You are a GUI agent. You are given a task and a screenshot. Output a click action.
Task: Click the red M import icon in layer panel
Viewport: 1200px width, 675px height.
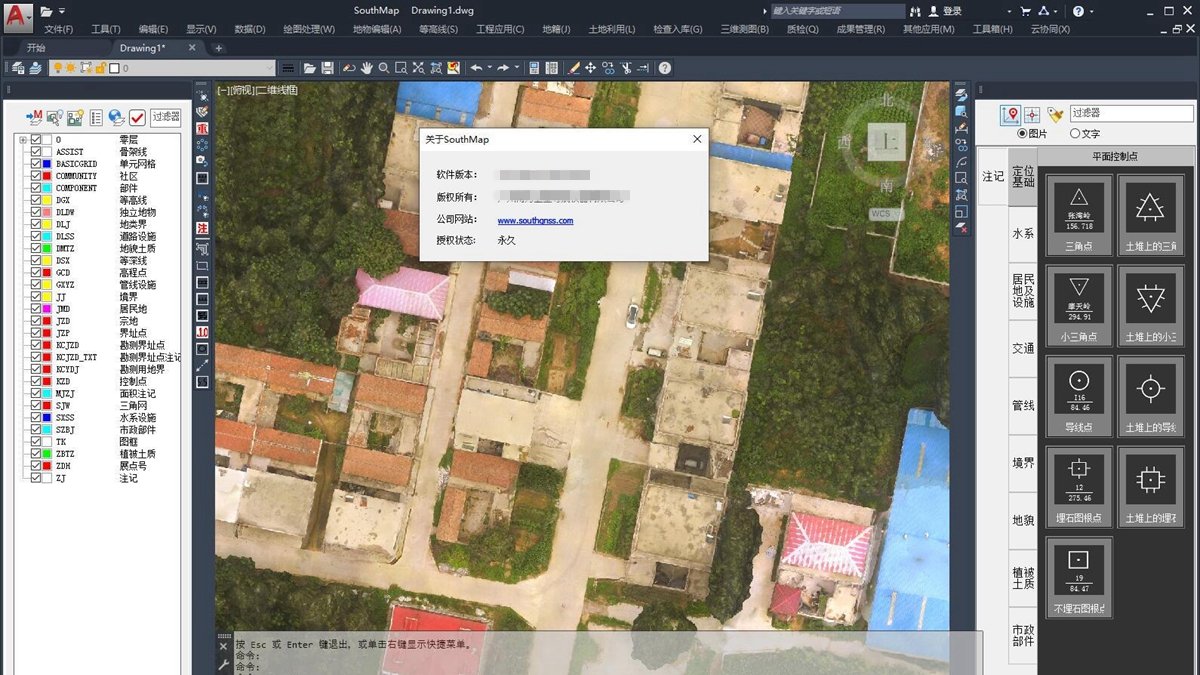click(x=34, y=117)
